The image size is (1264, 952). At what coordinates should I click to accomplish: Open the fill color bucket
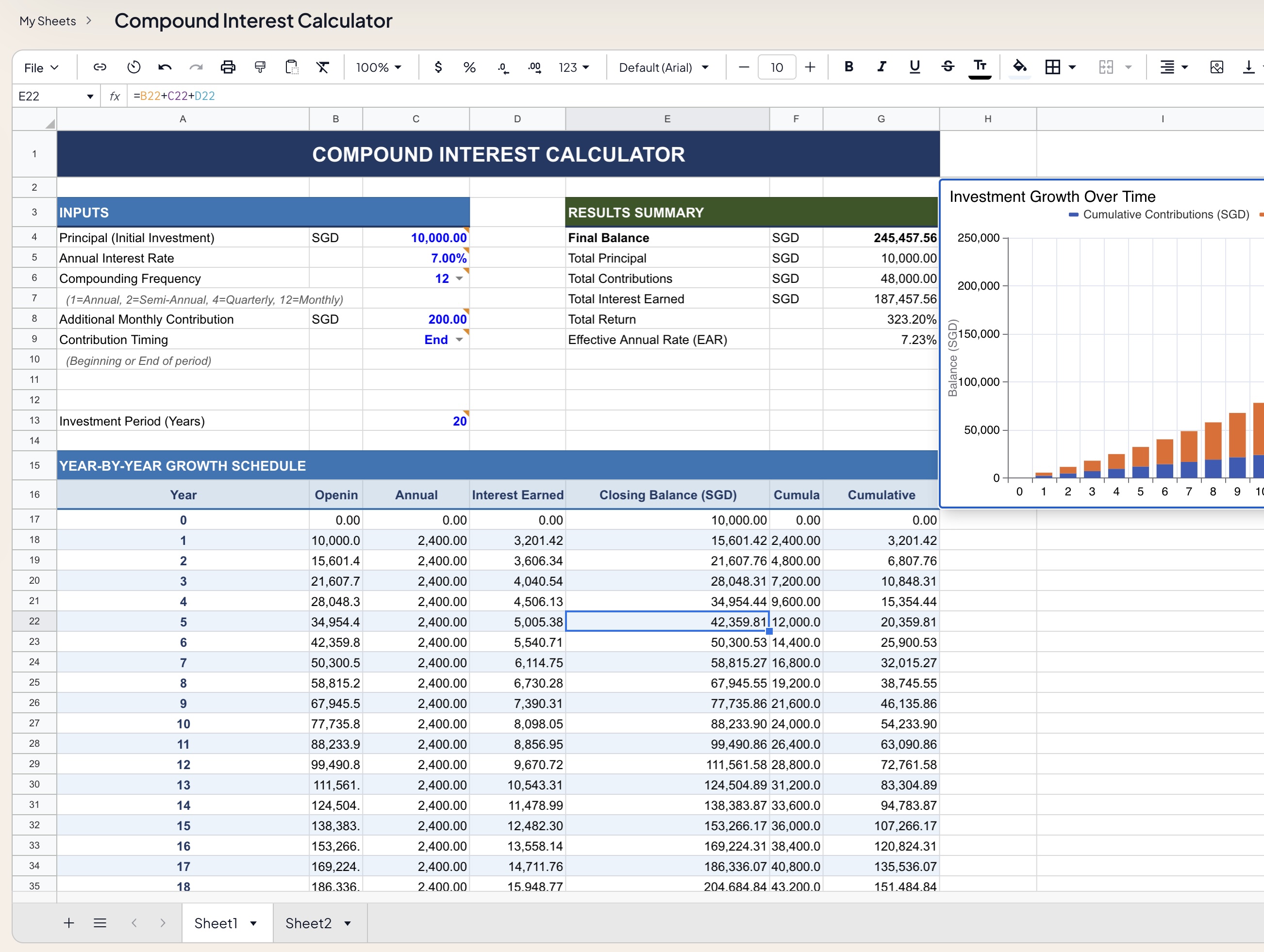1019,67
